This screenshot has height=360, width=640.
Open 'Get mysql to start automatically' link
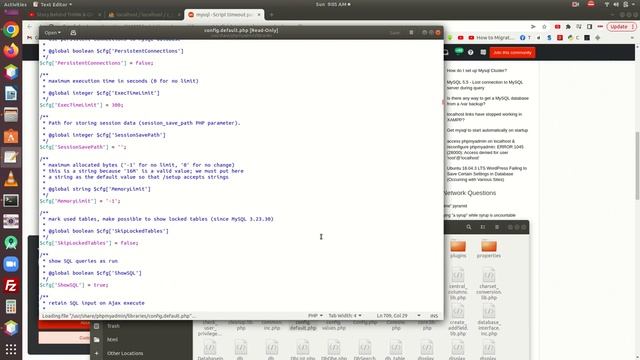(x=487, y=130)
